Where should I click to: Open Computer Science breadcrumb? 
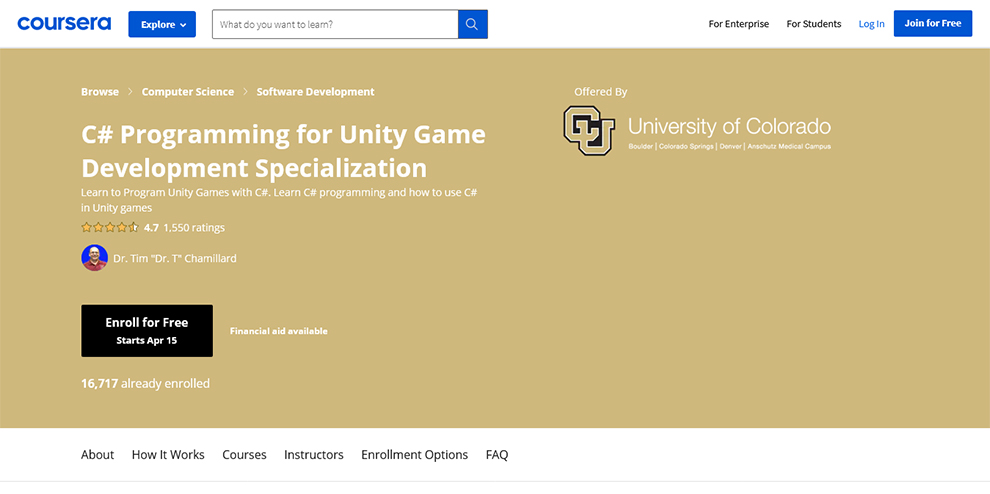188,92
